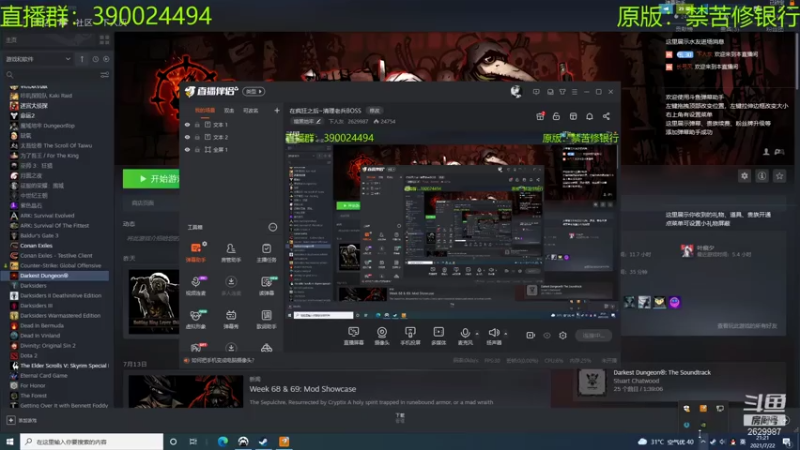
Task: Open the 房管助手 tool icon
Action: tap(231, 252)
